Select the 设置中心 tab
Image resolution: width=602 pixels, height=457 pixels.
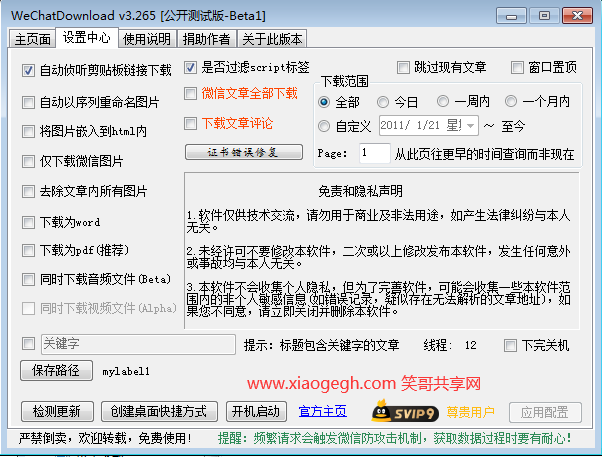(87, 38)
